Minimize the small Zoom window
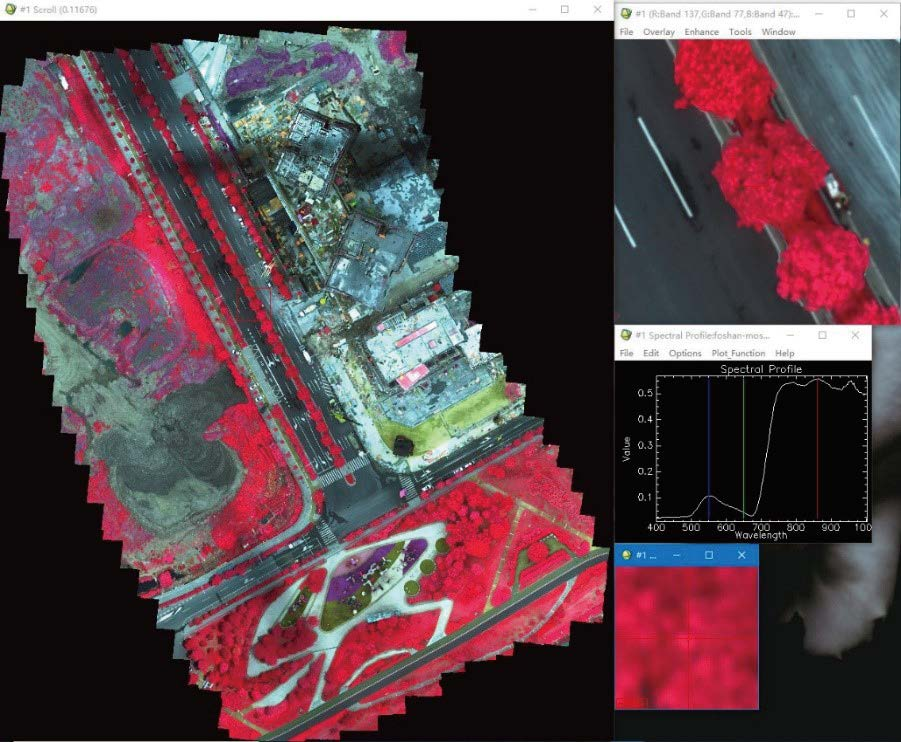This screenshot has width=901, height=742. [x=676, y=554]
